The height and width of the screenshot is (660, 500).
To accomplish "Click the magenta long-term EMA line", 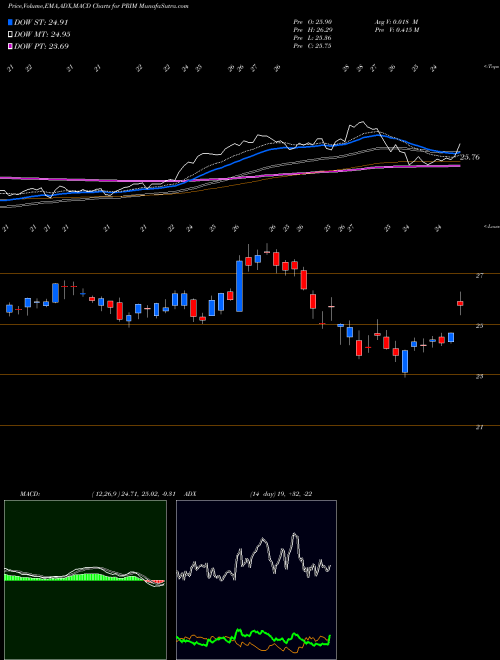I will 230,176.
